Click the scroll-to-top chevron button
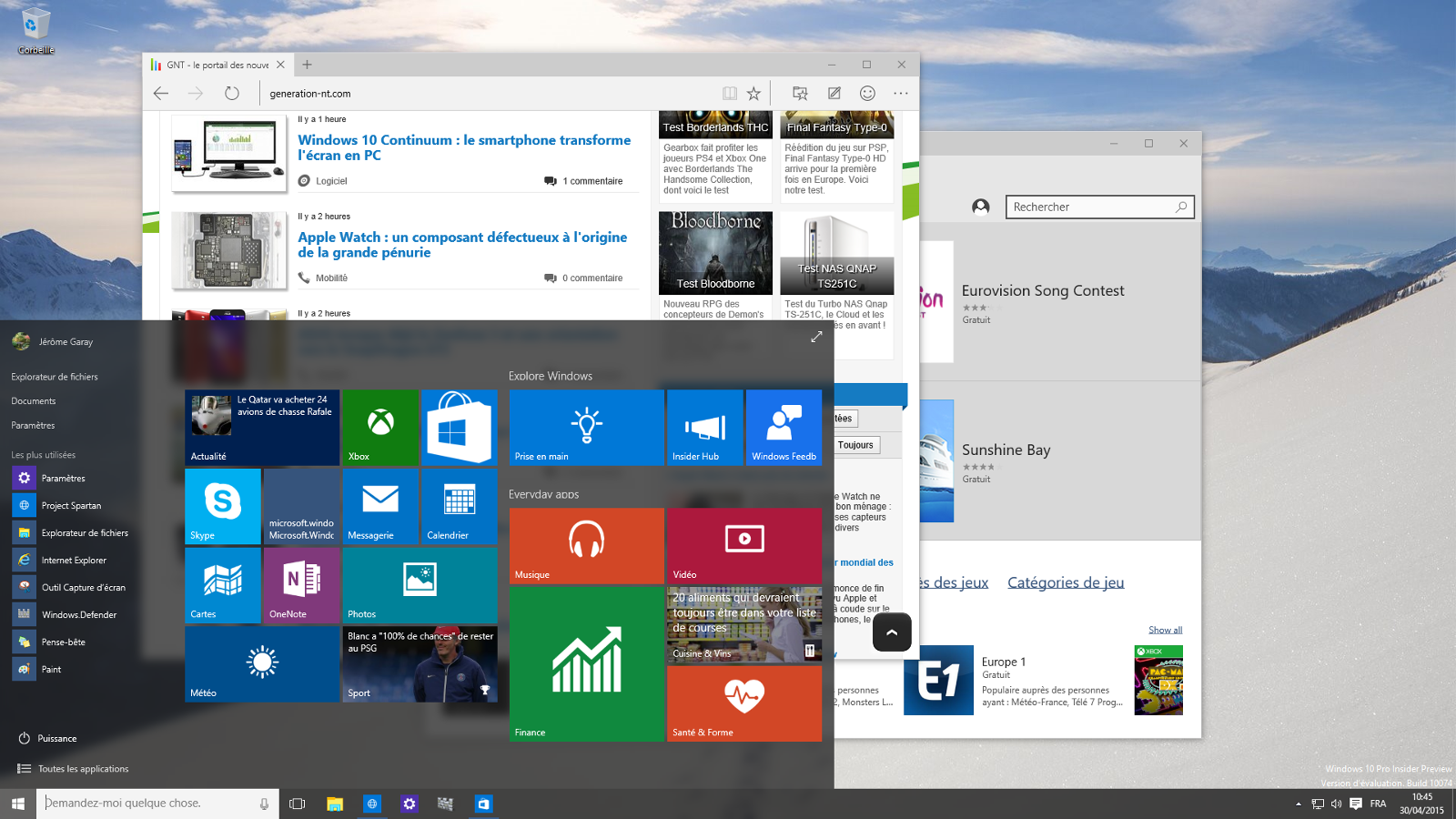The image size is (1456, 819). coord(892,632)
